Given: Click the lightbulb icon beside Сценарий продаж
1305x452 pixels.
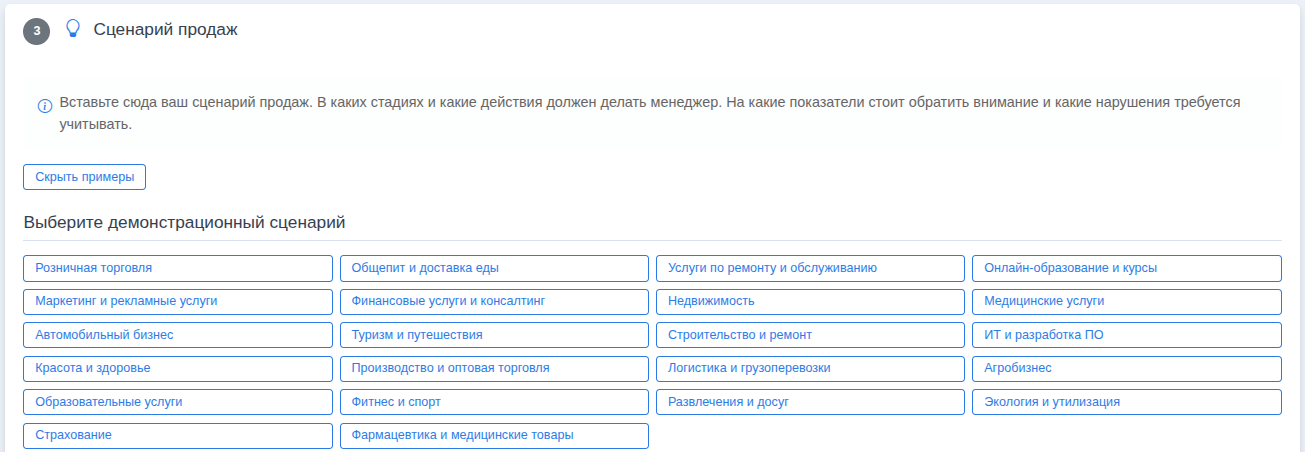Looking at the screenshot, I should pos(72,29).
